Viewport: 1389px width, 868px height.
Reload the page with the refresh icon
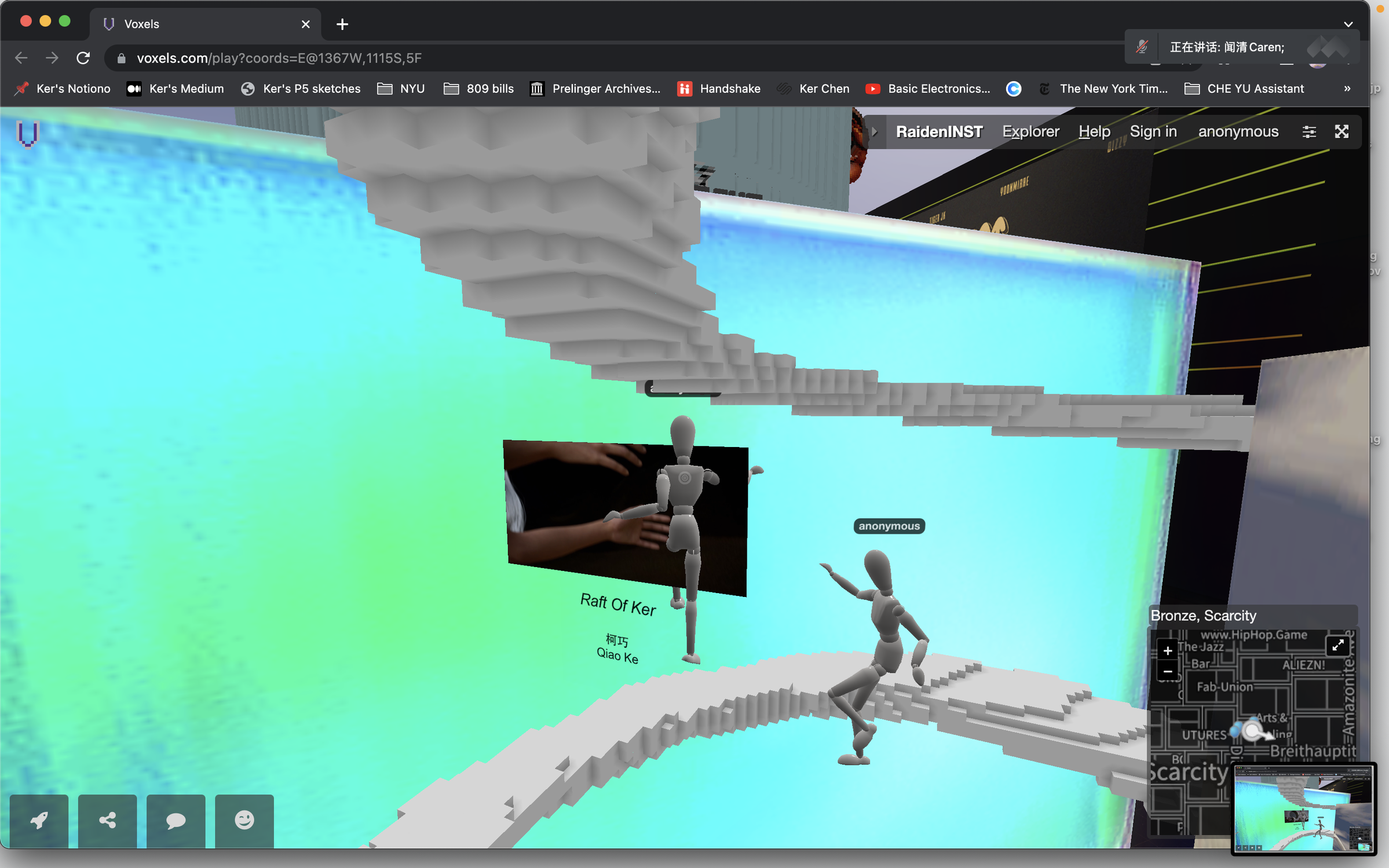pos(83,58)
